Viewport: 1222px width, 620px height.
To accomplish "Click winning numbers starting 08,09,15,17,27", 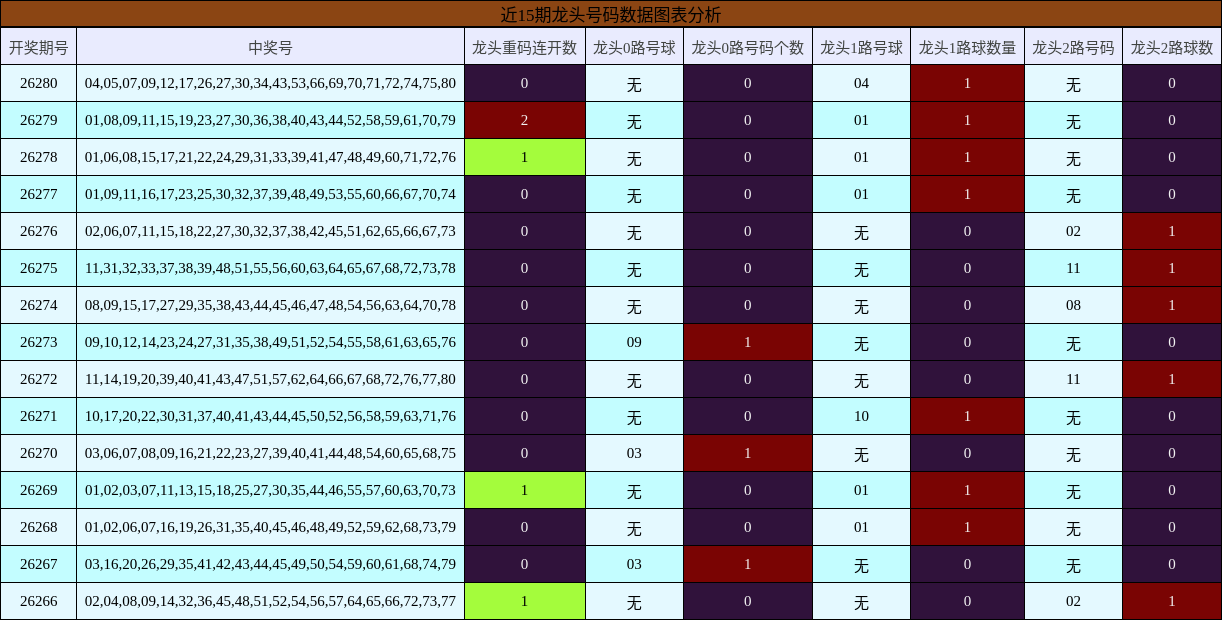I will point(270,305).
